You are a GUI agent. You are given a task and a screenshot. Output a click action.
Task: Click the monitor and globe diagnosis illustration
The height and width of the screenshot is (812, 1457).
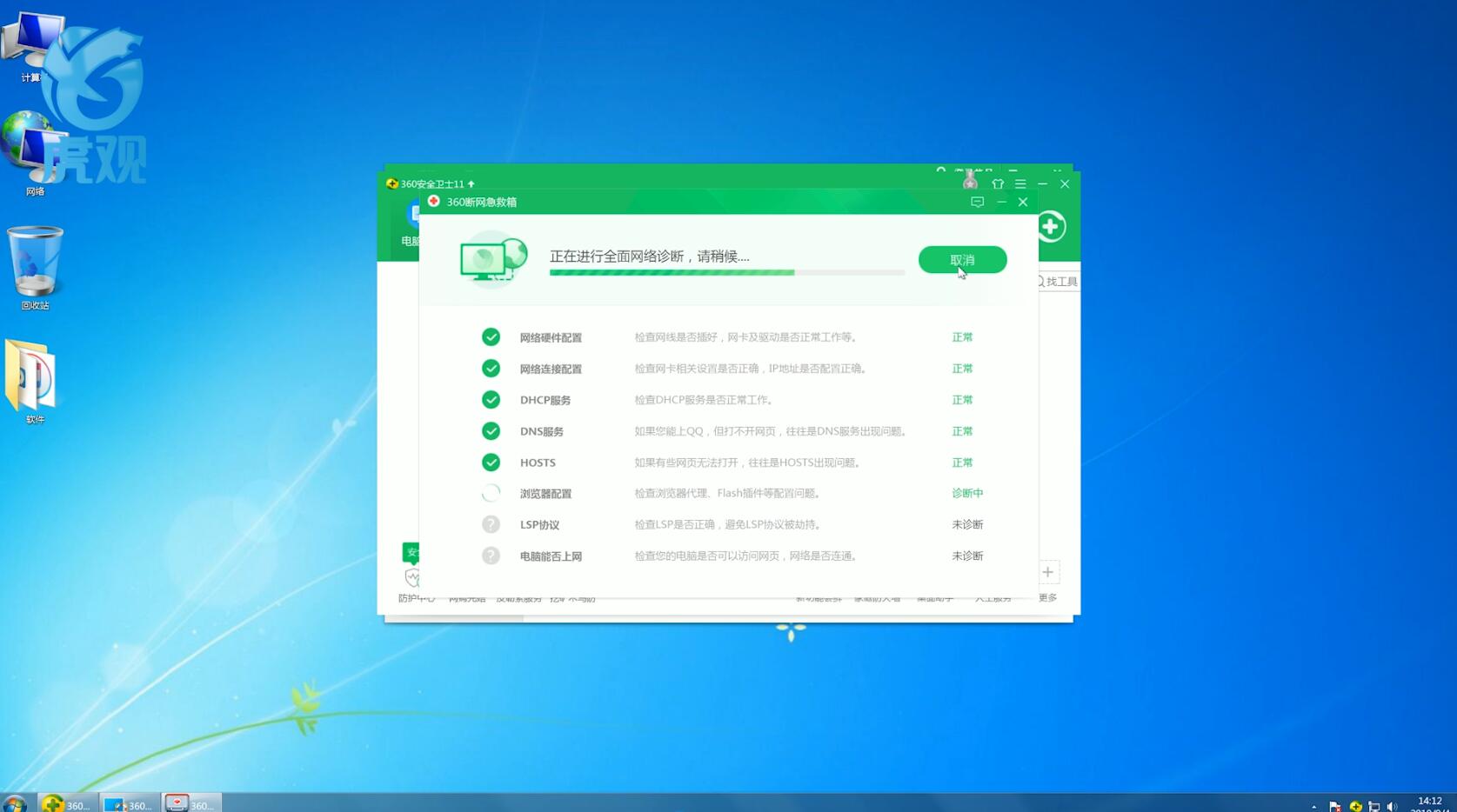[x=493, y=258]
